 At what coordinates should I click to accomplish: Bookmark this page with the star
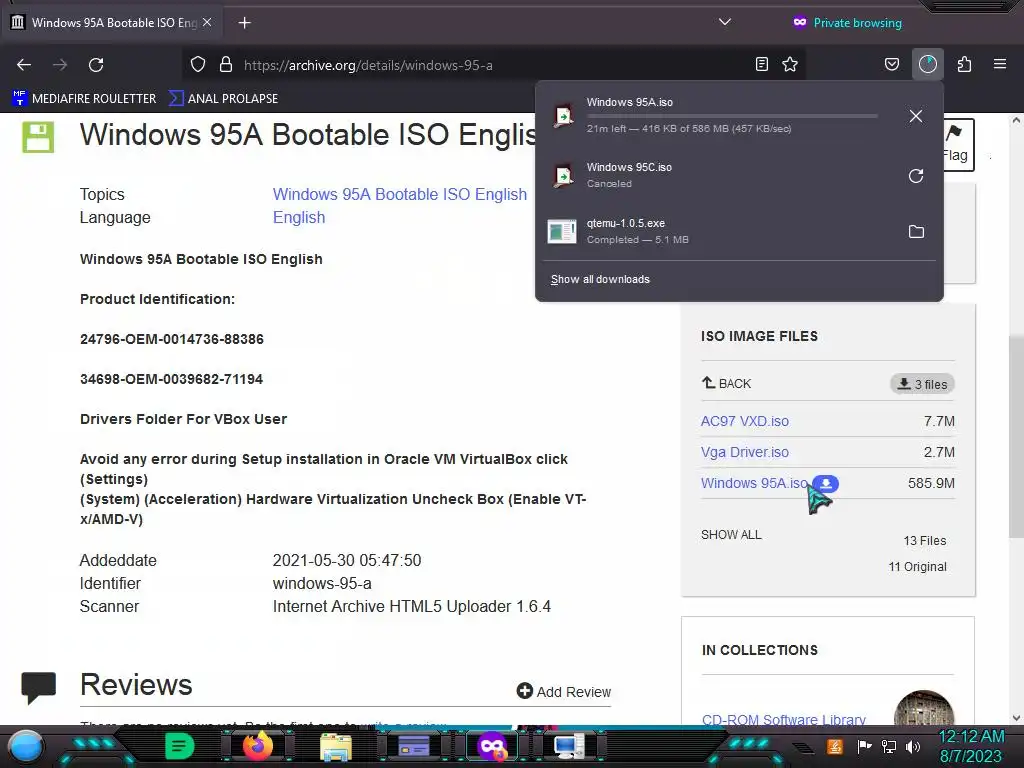pyautogui.click(x=790, y=65)
